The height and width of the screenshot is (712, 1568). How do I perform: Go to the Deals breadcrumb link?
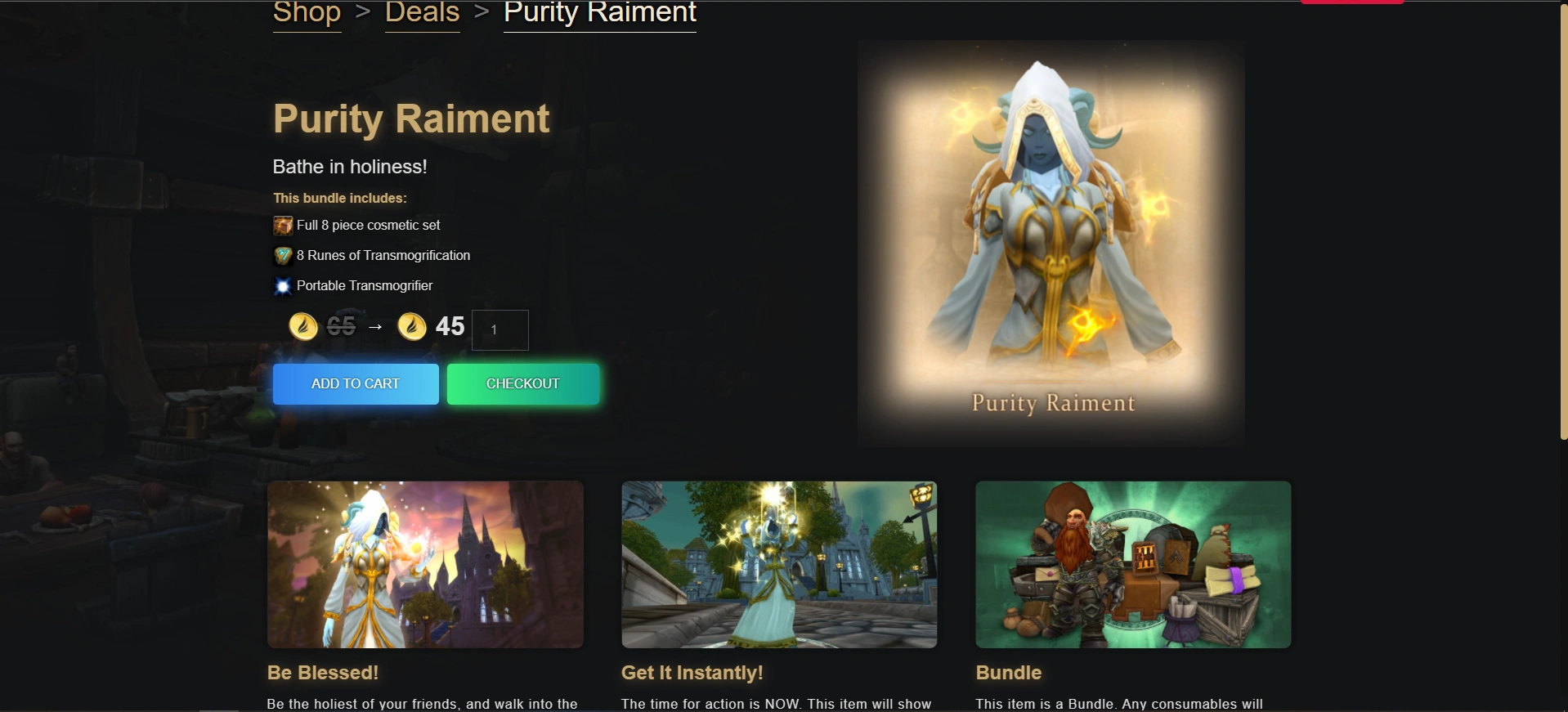pos(423,13)
